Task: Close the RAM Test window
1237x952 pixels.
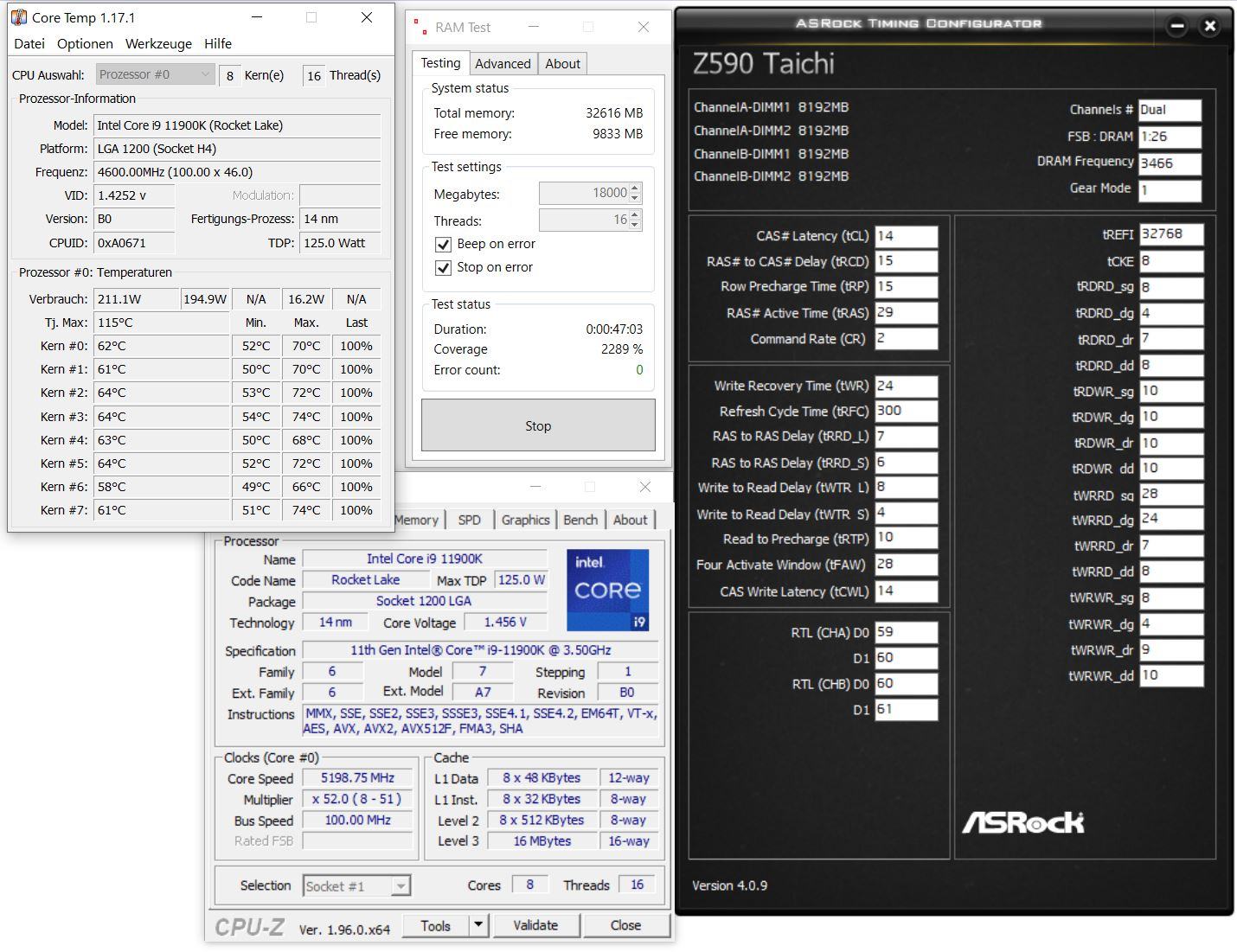Action: (644, 28)
